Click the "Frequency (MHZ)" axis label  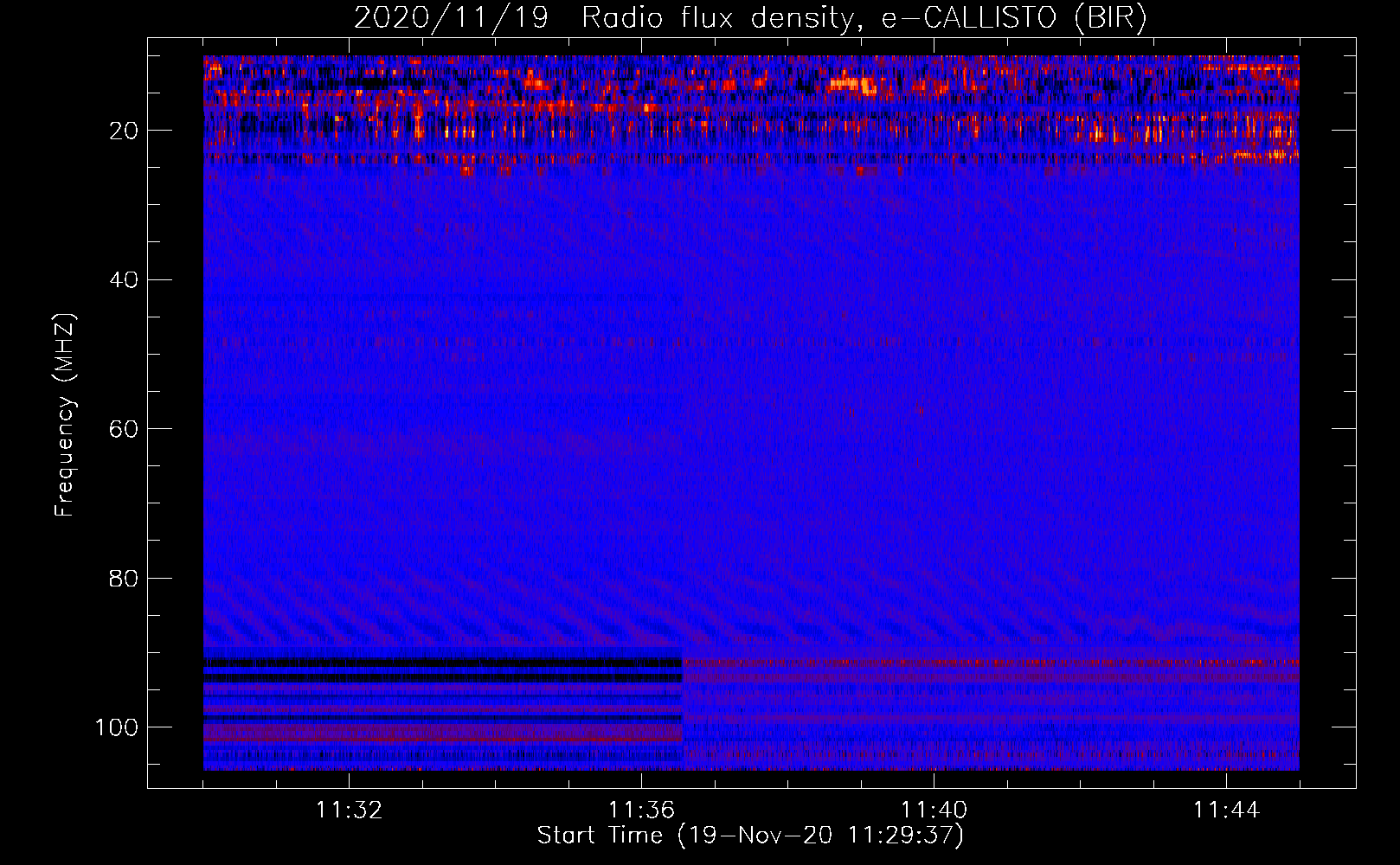coord(65,414)
